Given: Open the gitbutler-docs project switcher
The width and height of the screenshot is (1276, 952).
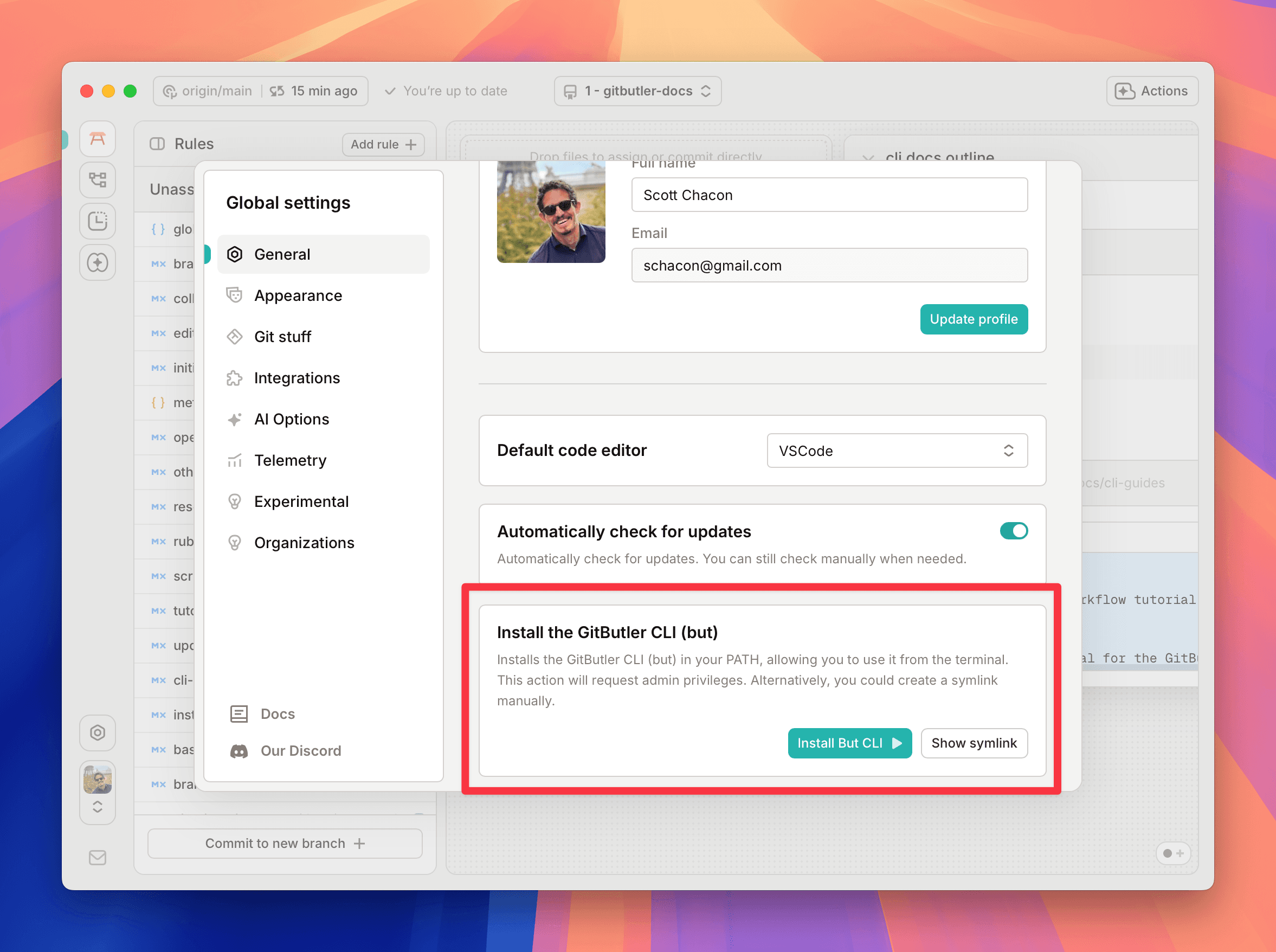Looking at the screenshot, I should coord(637,91).
